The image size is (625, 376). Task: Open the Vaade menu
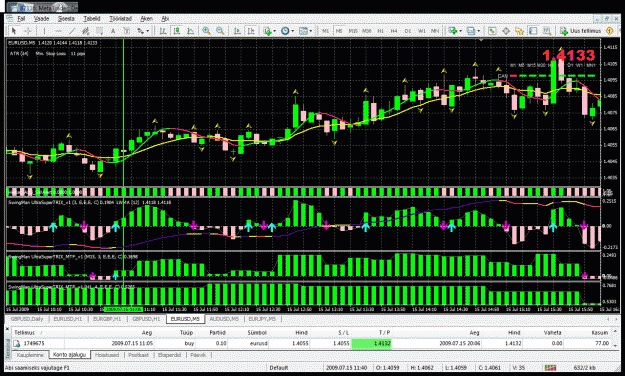tap(41, 18)
